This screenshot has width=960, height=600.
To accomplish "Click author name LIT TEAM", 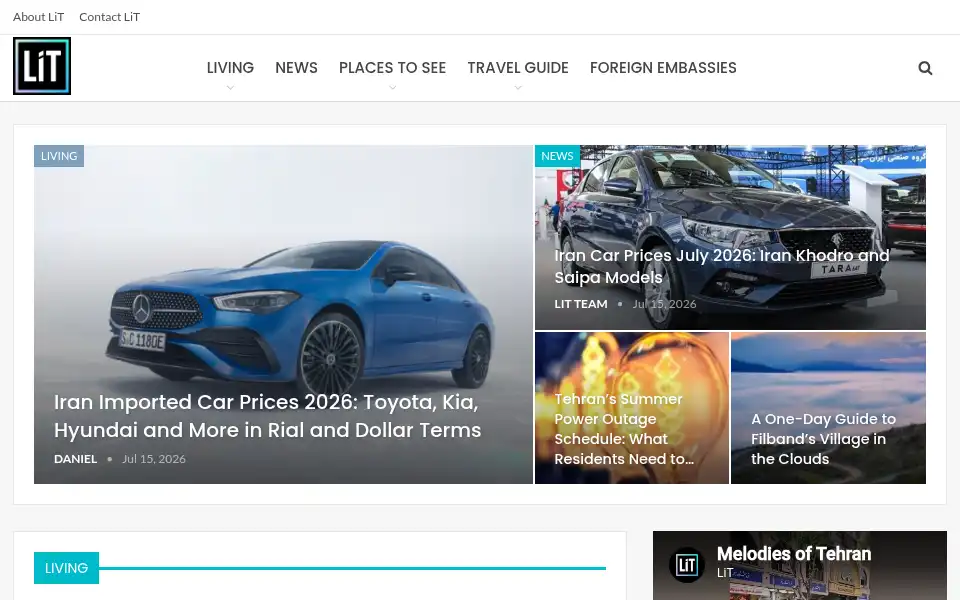I will point(580,304).
